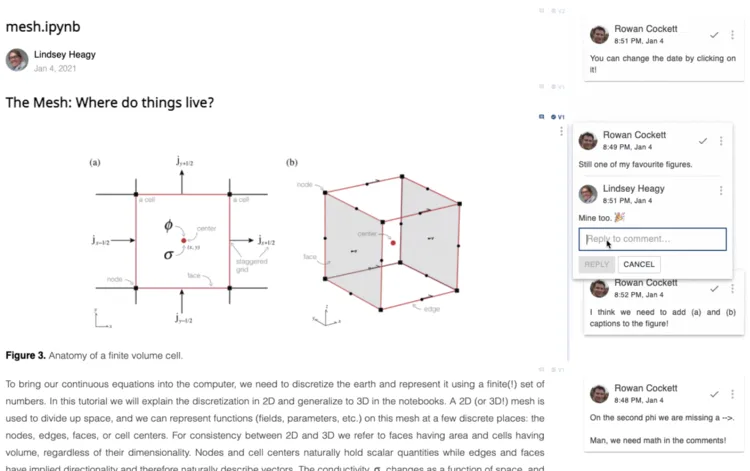Resolve Rowan's 8:51 PM date comment
Image resolution: width=750 pixels, height=471 pixels.
pos(713,34)
